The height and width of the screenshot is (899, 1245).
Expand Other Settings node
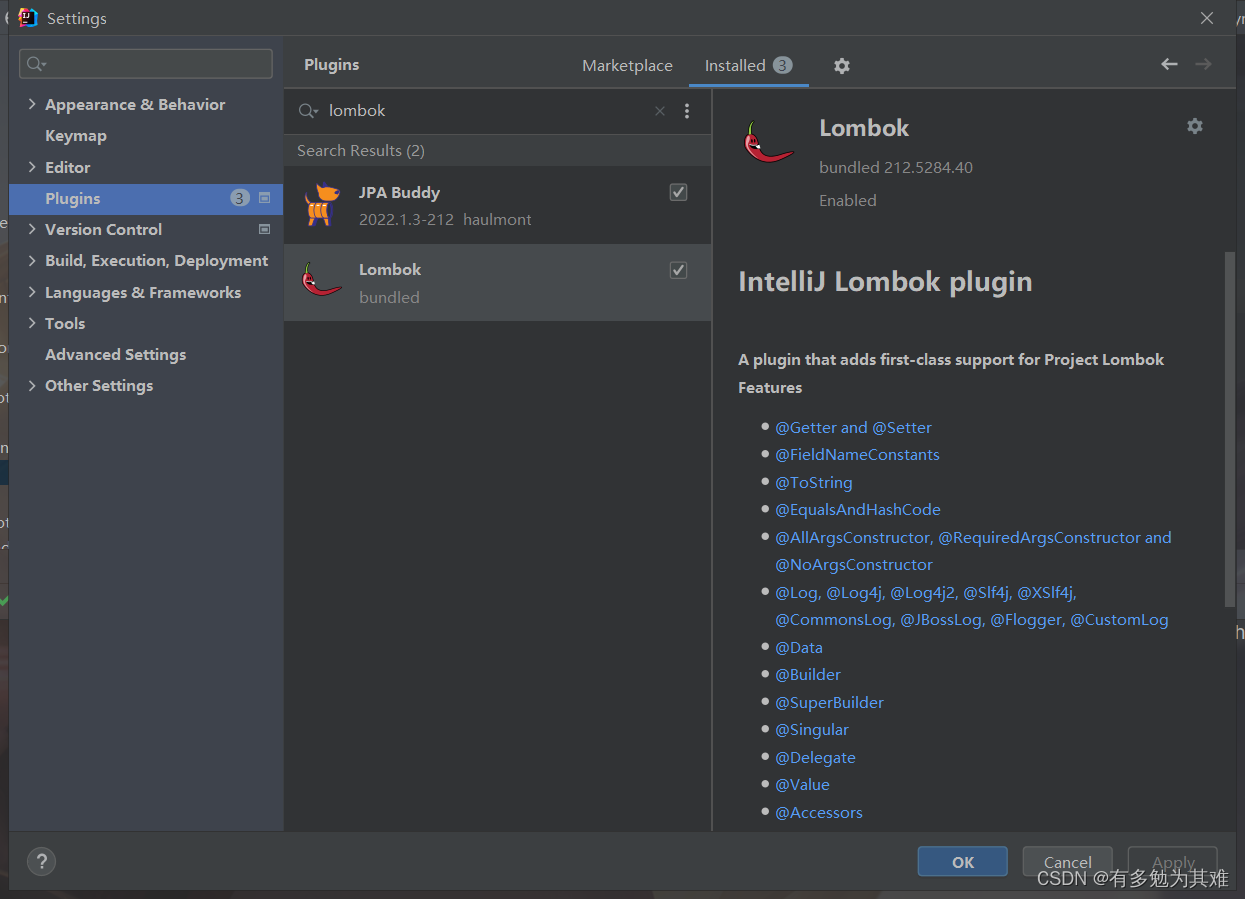point(32,385)
